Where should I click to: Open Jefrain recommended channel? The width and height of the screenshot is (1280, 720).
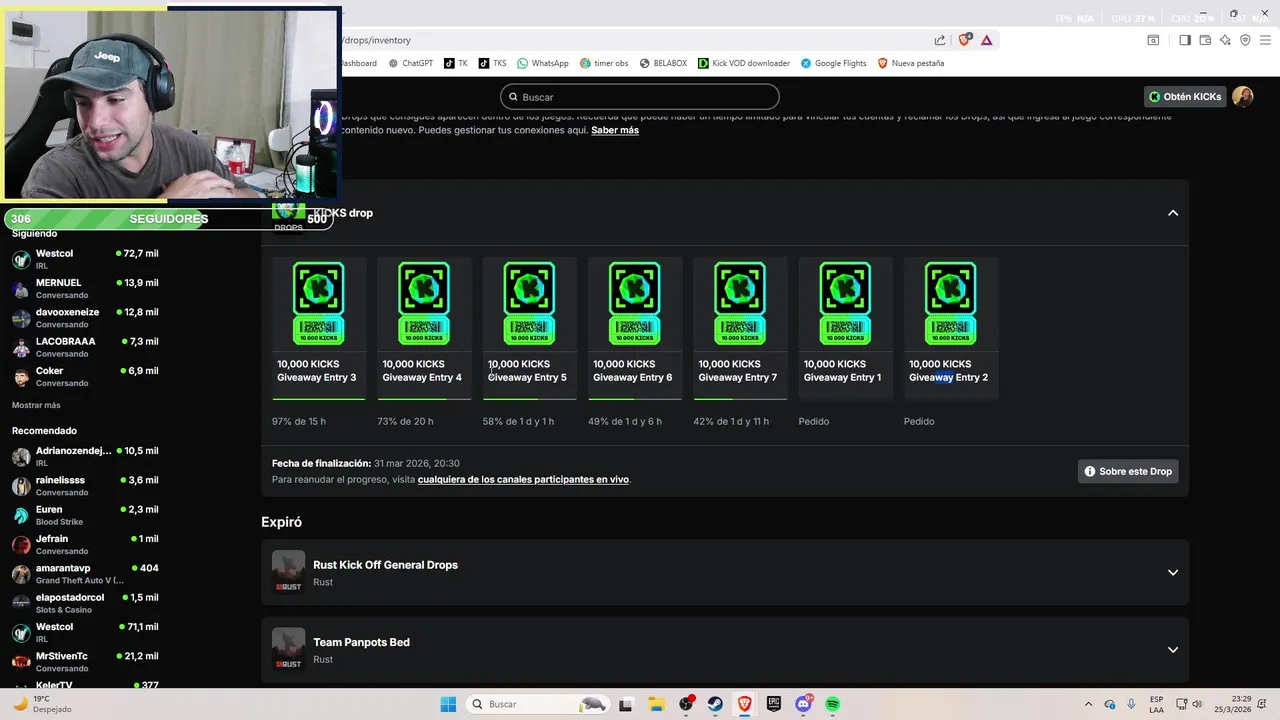pyautogui.click(x=85, y=544)
